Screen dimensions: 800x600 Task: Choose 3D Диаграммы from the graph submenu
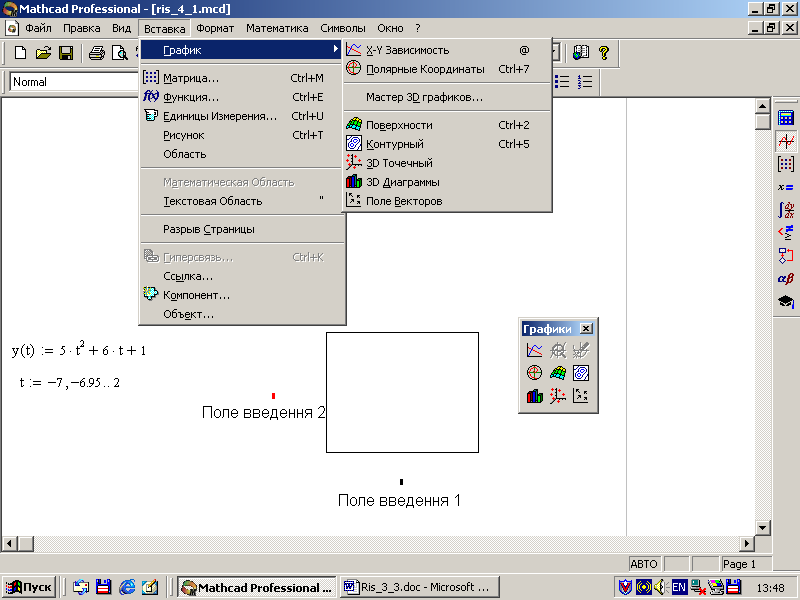pos(447,182)
